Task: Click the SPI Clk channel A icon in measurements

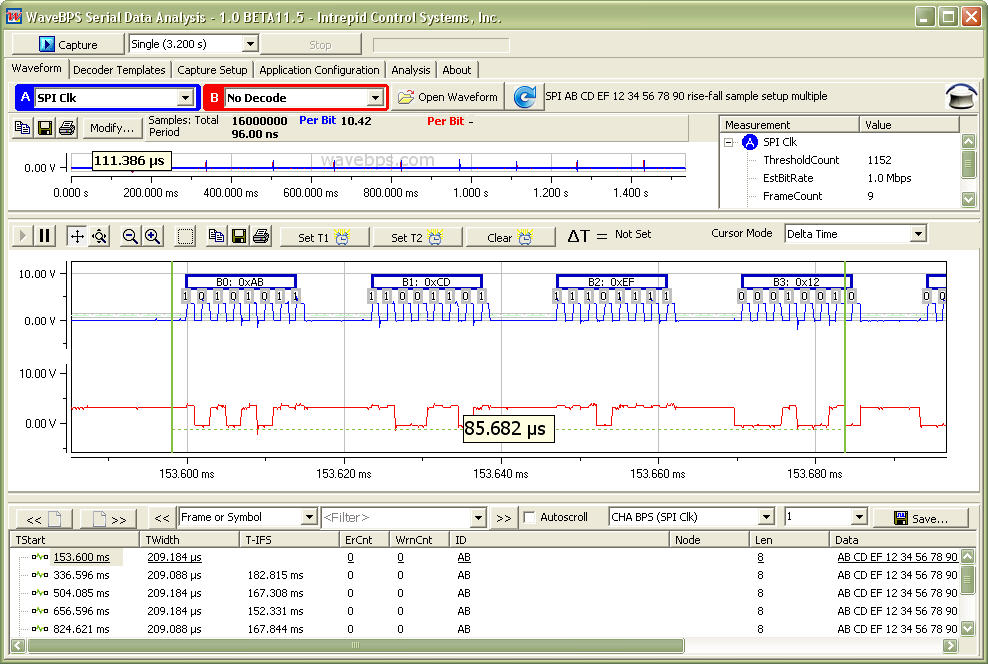Action: pyautogui.click(x=750, y=142)
